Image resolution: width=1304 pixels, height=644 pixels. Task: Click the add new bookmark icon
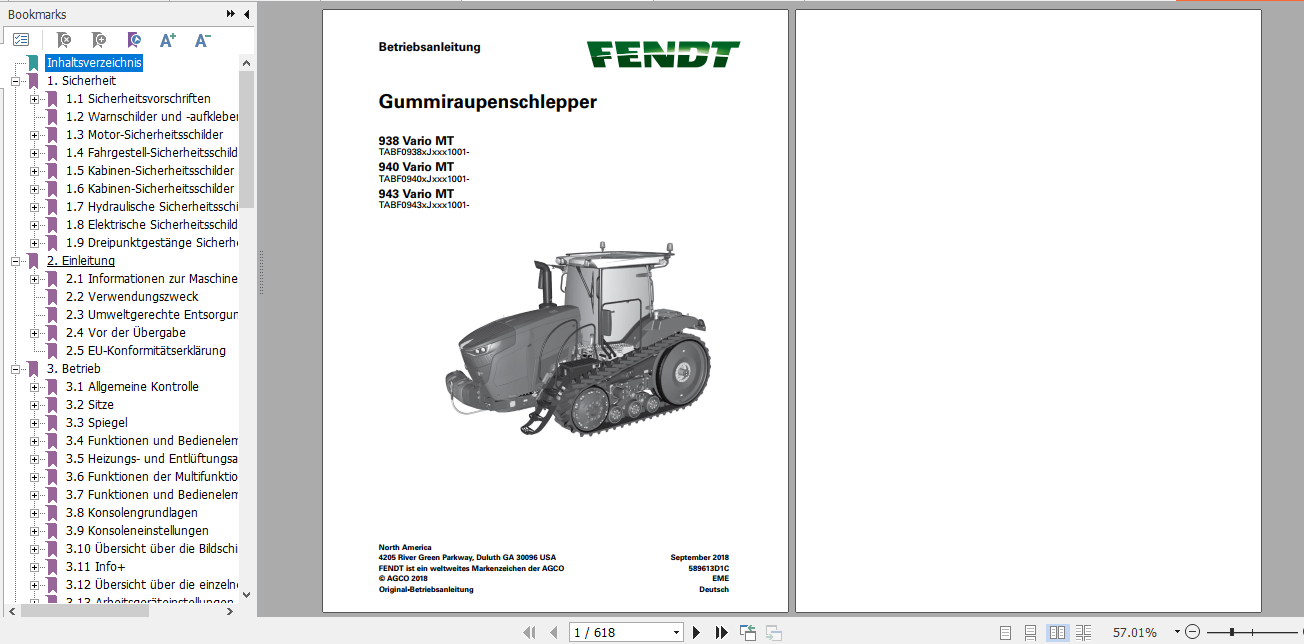(98, 40)
